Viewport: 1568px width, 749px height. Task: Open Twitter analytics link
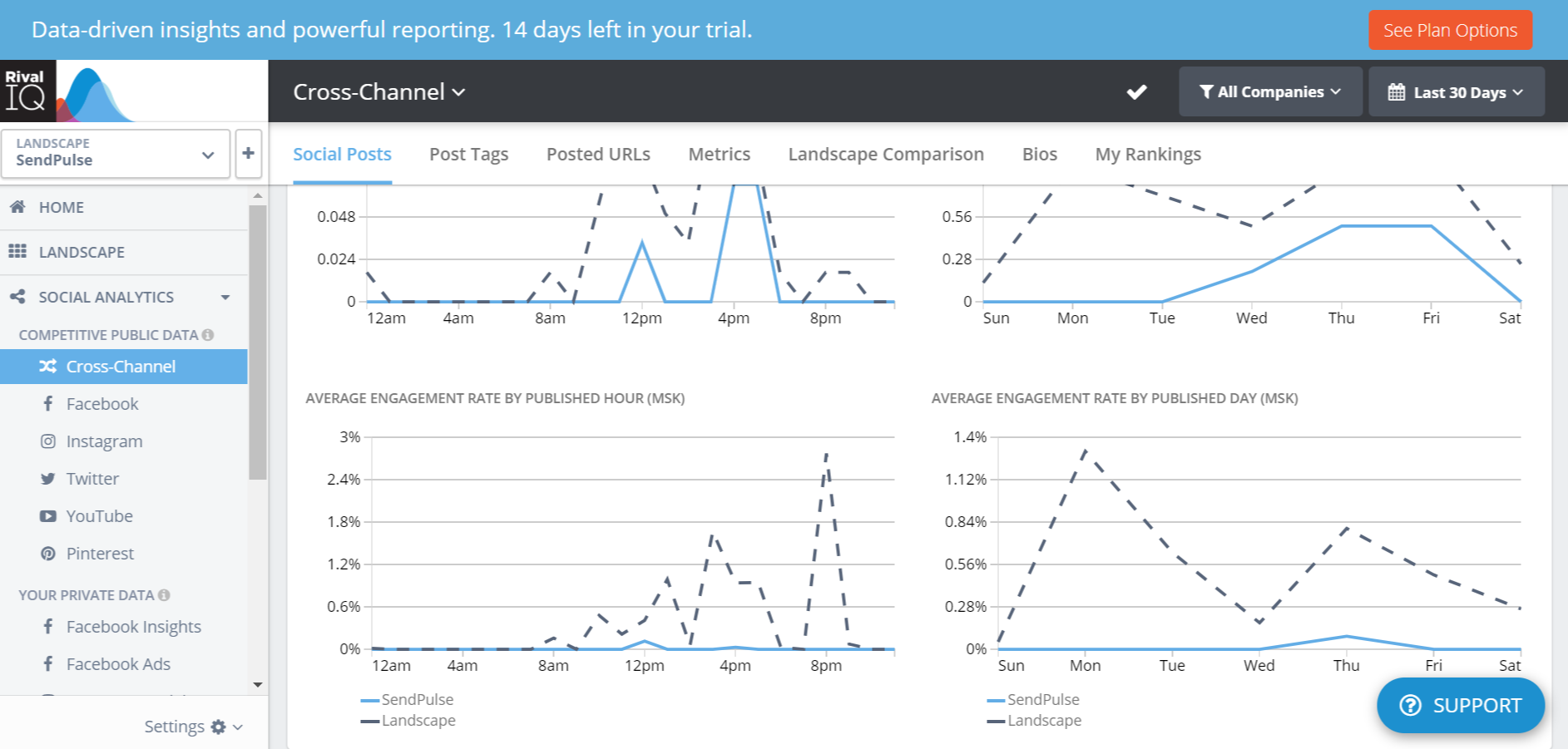tap(92, 479)
